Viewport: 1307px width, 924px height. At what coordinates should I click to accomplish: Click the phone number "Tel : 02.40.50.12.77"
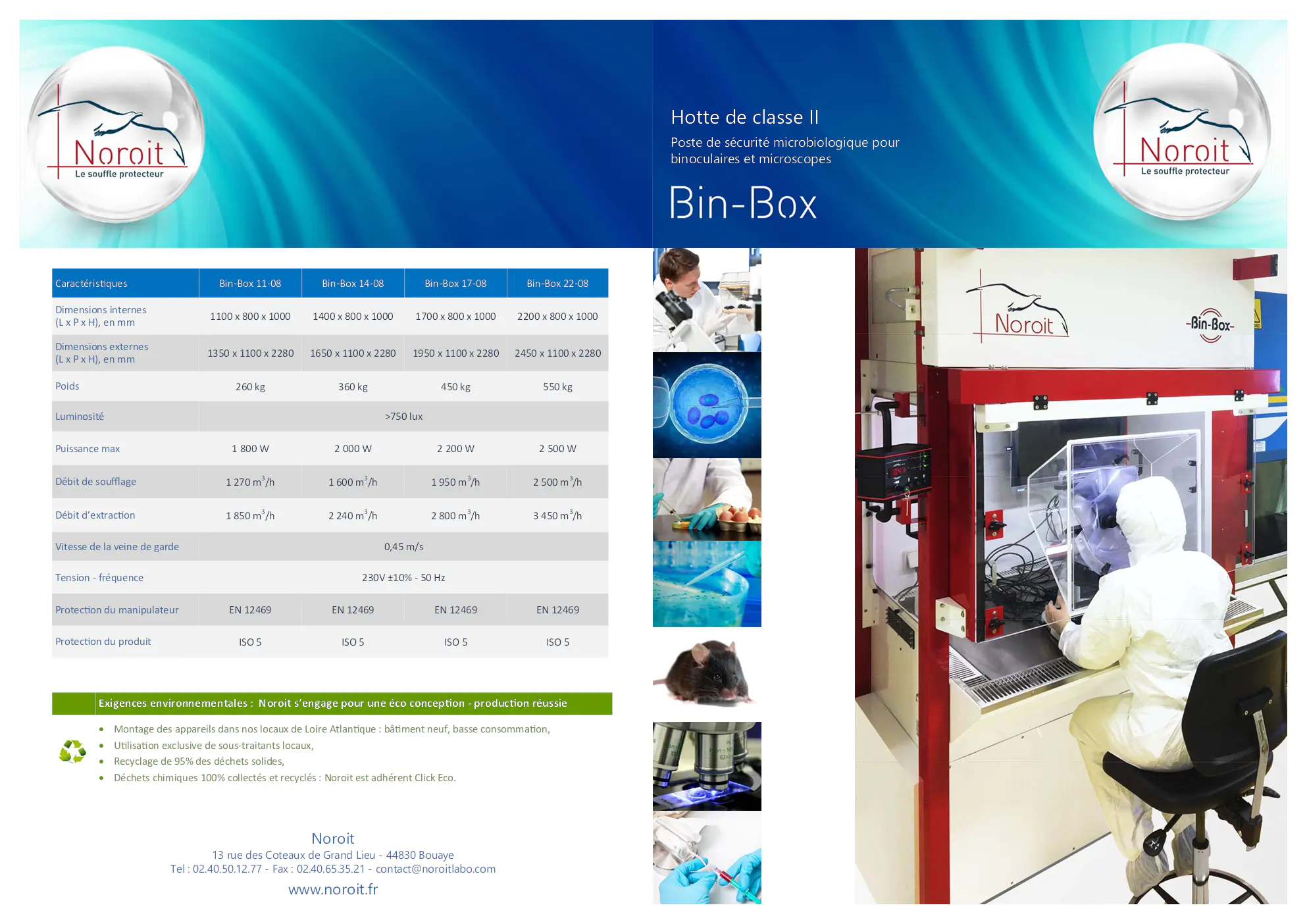[216, 869]
